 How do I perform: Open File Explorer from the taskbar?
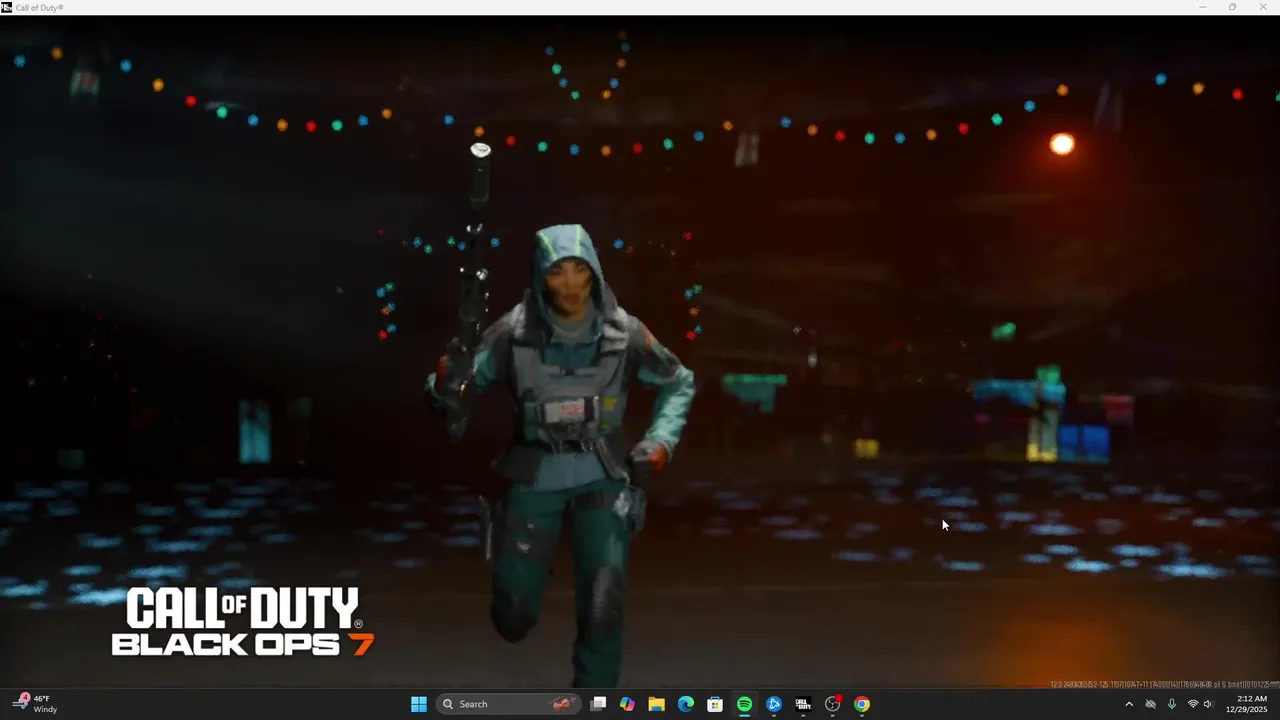pyautogui.click(x=656, y=704)
